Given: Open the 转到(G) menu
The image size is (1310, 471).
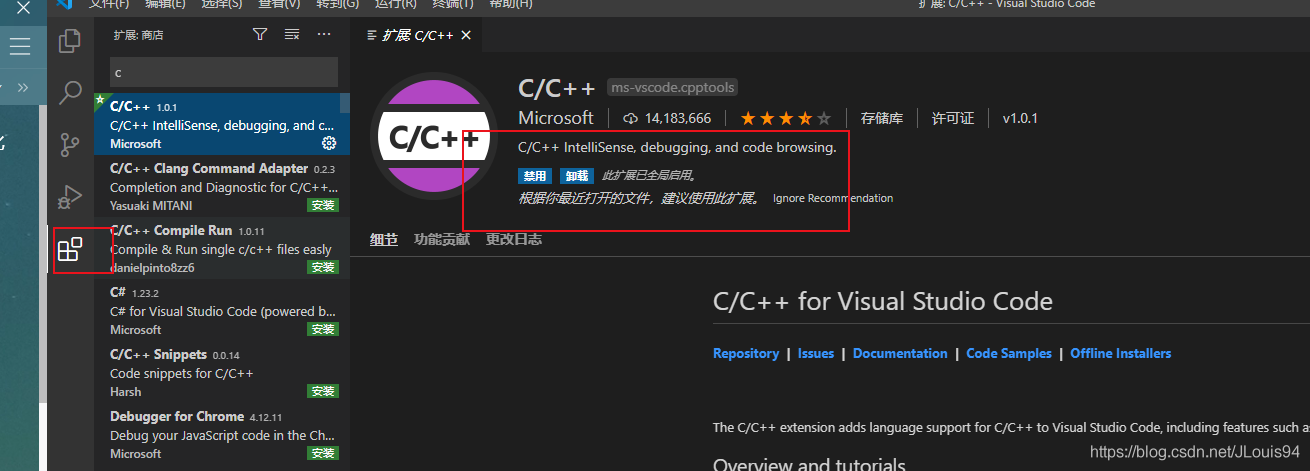Looking at the screenshot, I should click(338, 4).
